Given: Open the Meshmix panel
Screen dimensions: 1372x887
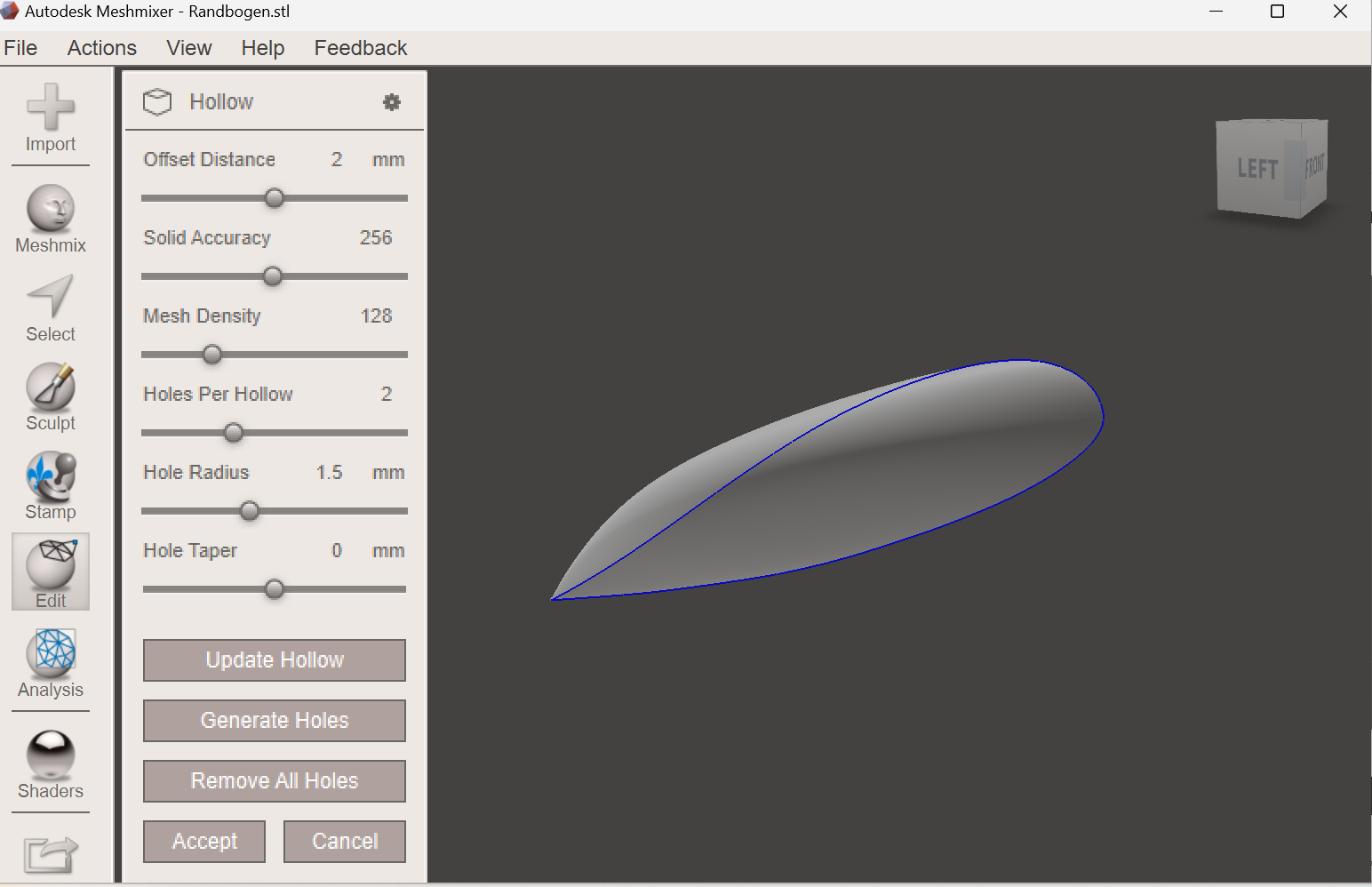Looking at the screenshot, I should (50, 218).
